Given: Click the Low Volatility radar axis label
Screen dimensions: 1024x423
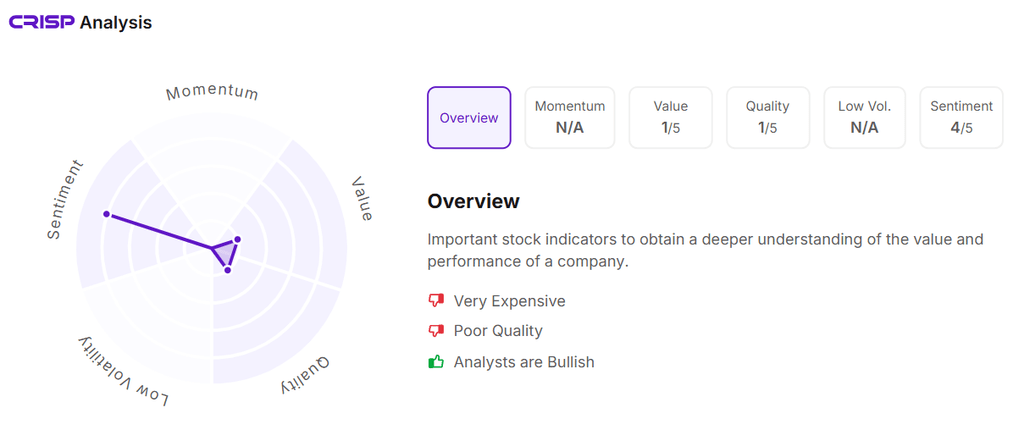Looking at the screenshot, I should point(123,372).
